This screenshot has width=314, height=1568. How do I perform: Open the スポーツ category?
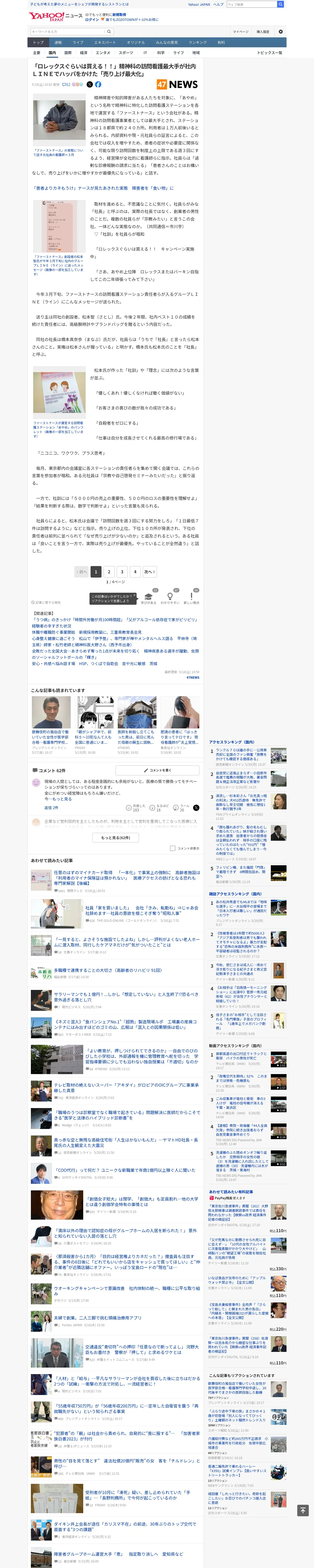(126, 53)
